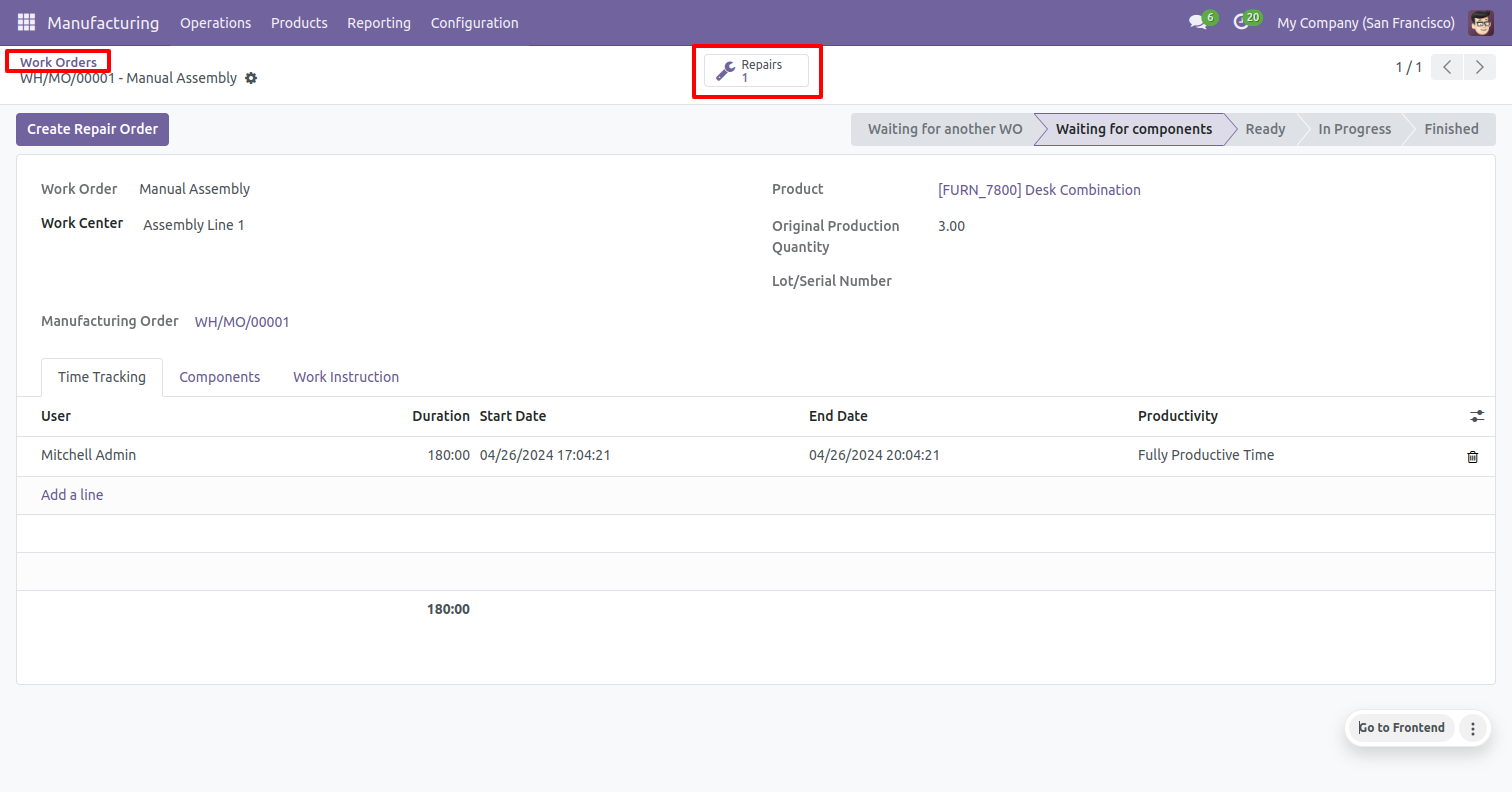Click the Create Repair Order button

(92, 129)
